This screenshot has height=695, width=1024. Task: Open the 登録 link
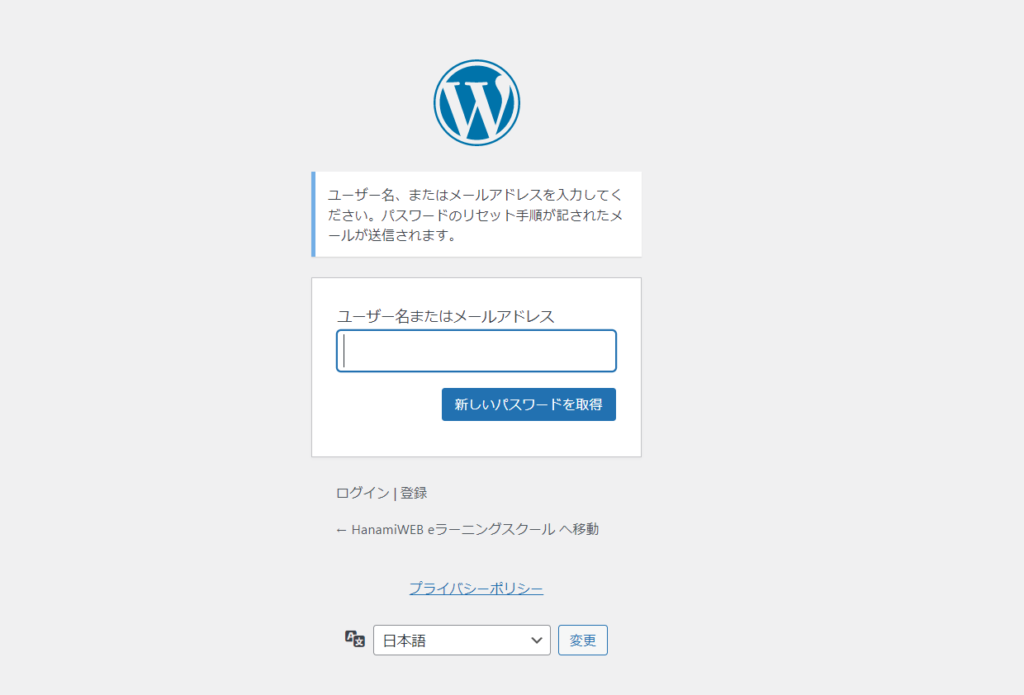point(413,493)
